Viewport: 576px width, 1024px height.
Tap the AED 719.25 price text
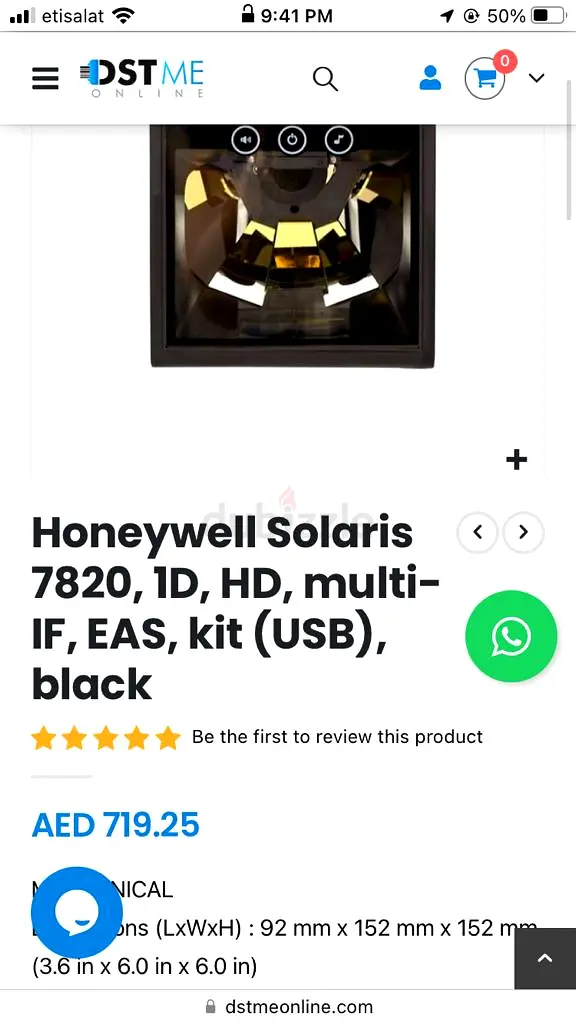(116, 825)
